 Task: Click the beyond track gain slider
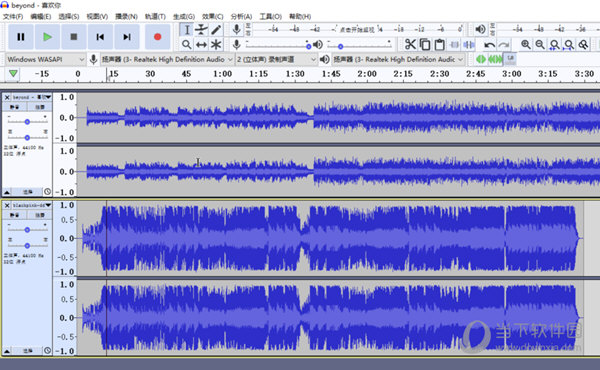click(27, 122)
